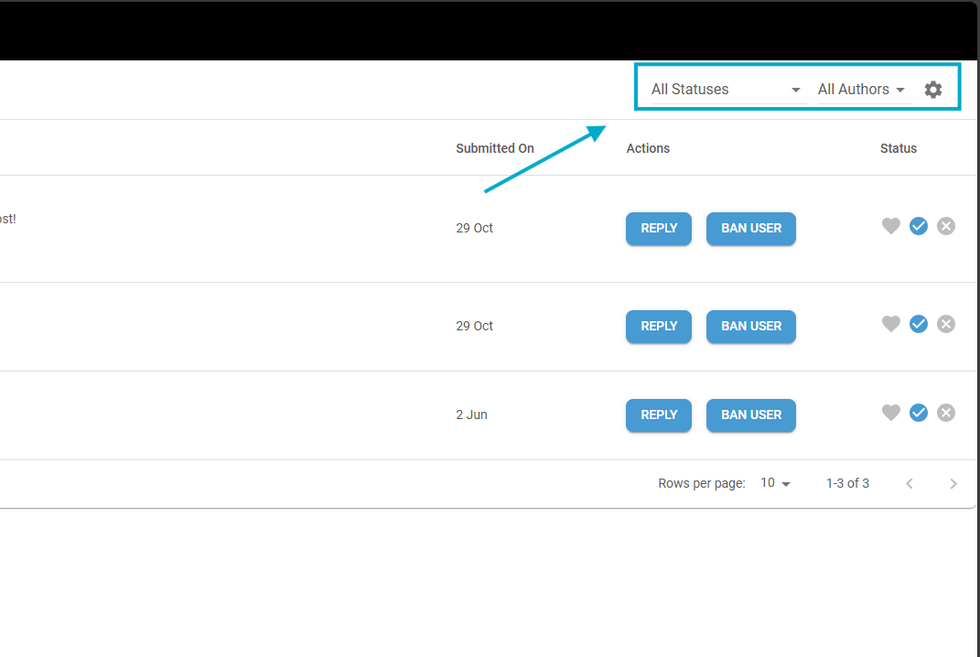The image size is (980, 657).
Task: Click the Status column header
Action: [898, 148]
